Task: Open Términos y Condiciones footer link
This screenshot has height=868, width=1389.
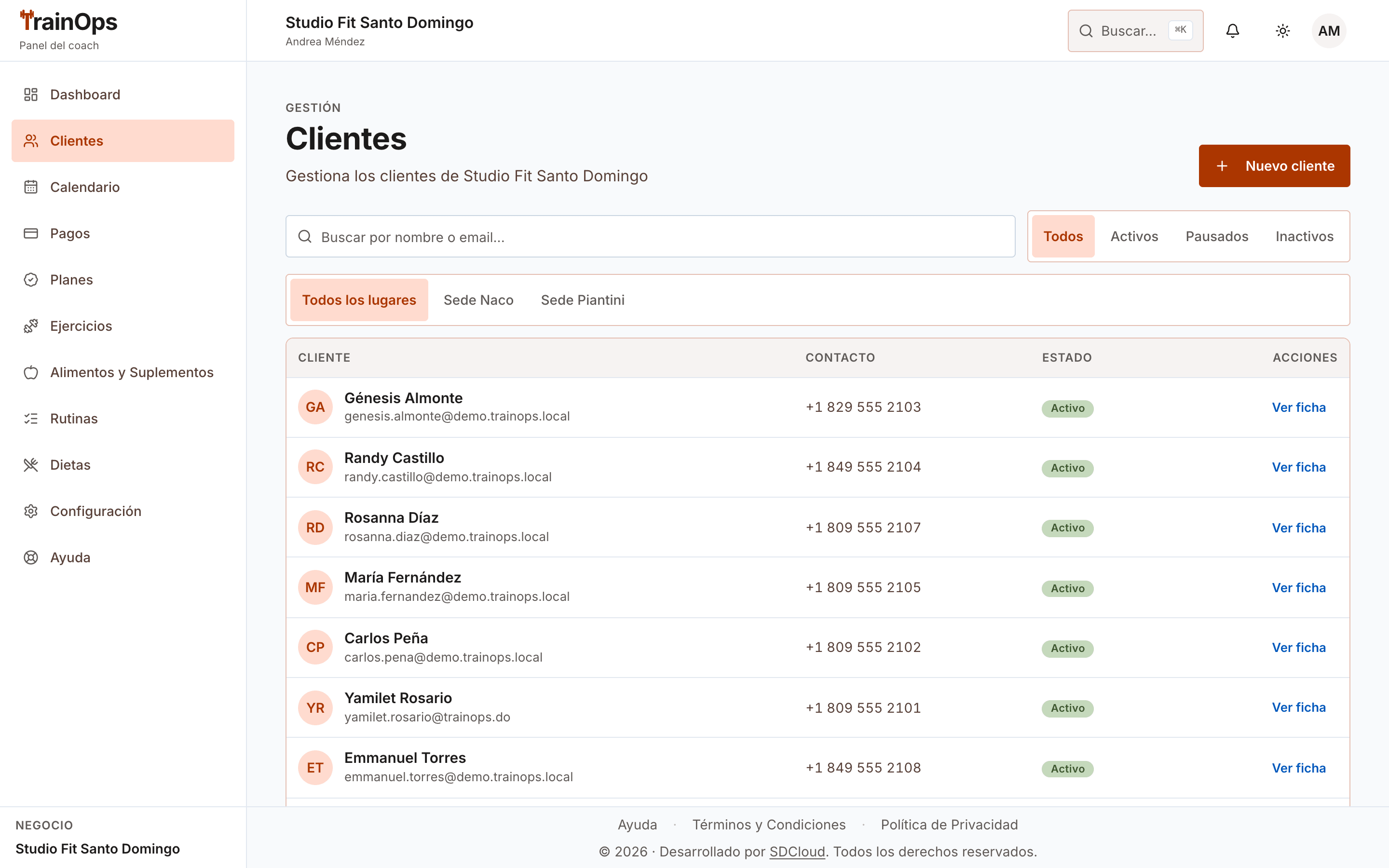Action: 769,825
